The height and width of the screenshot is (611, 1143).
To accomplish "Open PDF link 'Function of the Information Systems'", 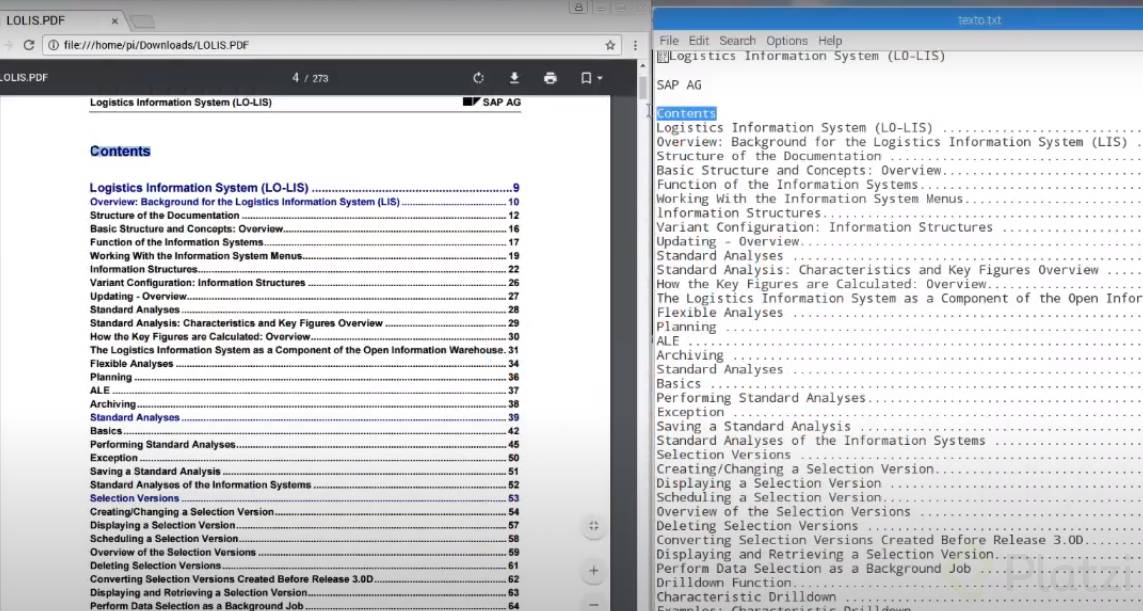I will click(304, 242).
